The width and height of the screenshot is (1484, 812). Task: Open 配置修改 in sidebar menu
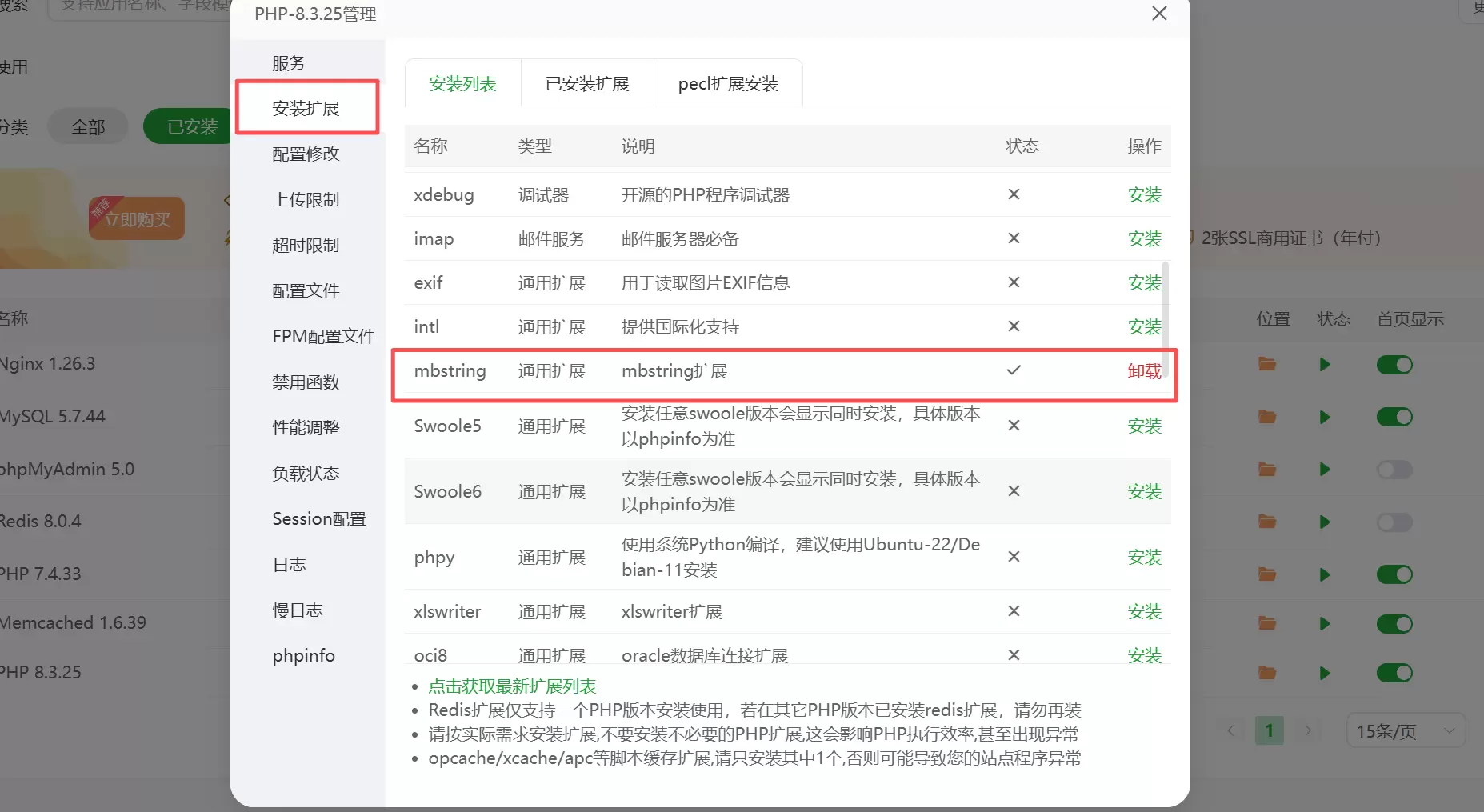pos(306,154)
